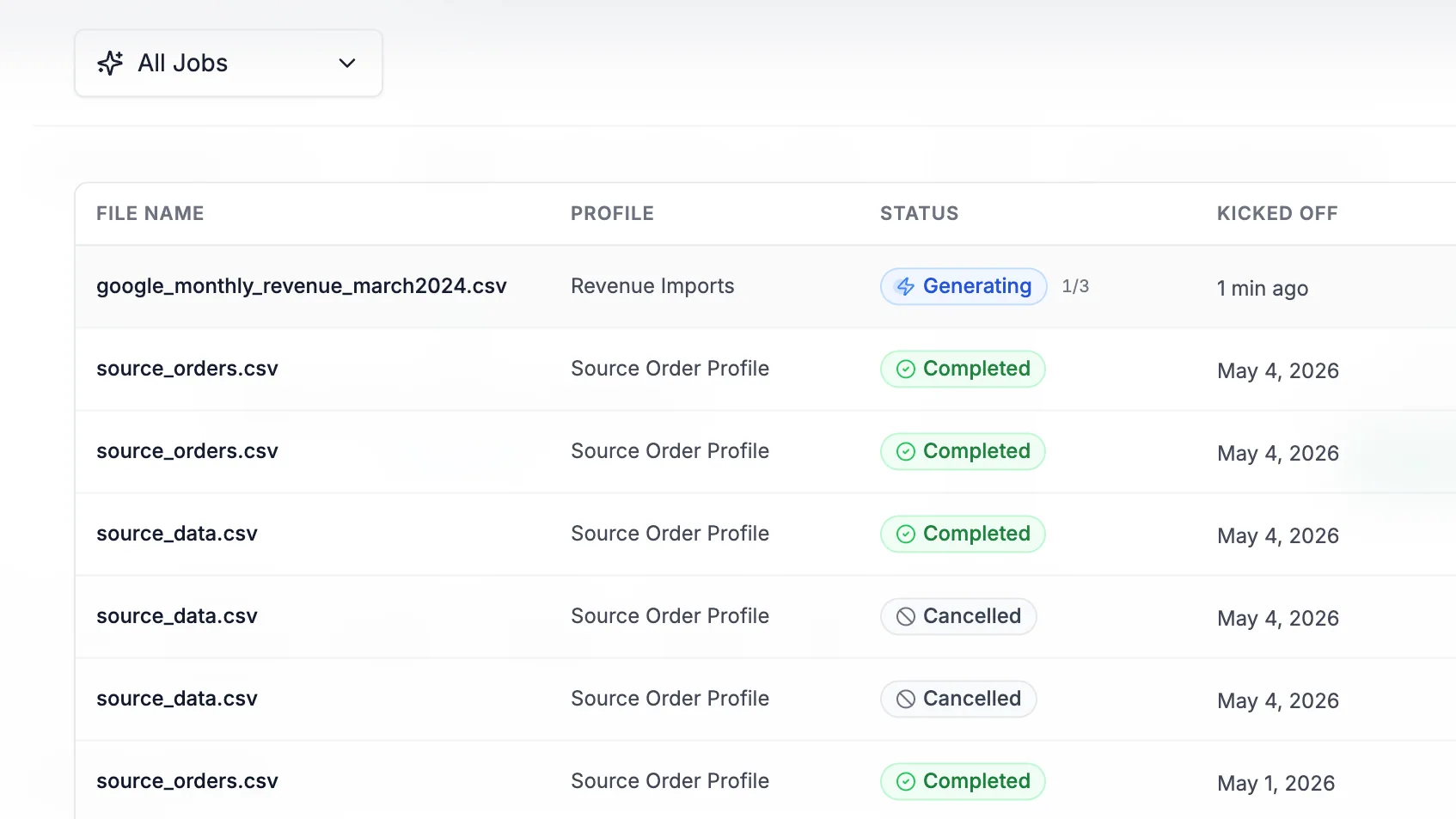The height and width of the screenshot is (819, 1456).
Task: Sort by PROFILE column header
Action: click(613, 213)
